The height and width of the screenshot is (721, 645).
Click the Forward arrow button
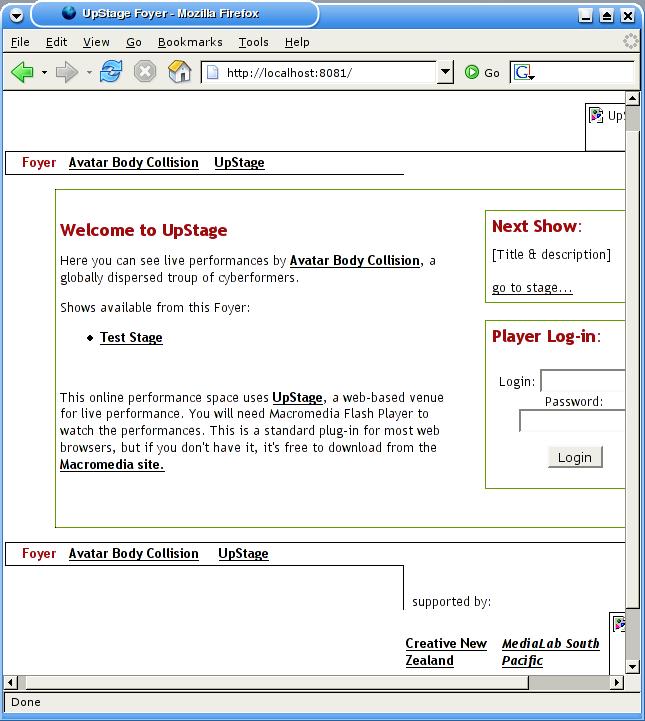[67, 72]
